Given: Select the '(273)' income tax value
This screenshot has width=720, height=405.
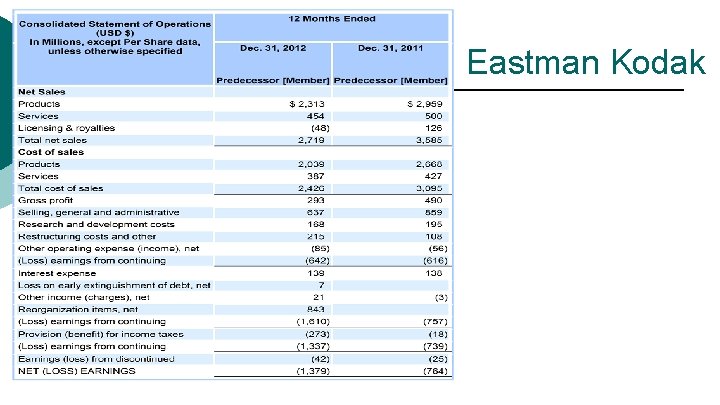Looking at the screenshot, I should click(x=317, y=334).
